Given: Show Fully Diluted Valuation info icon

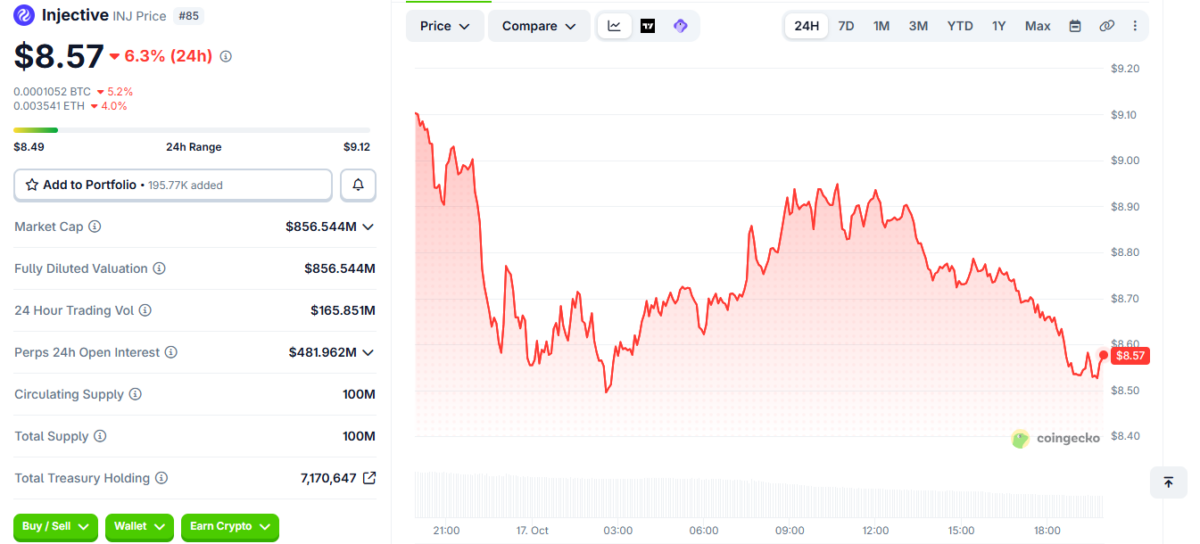Looking at the screenshot, I should point(159,269).
